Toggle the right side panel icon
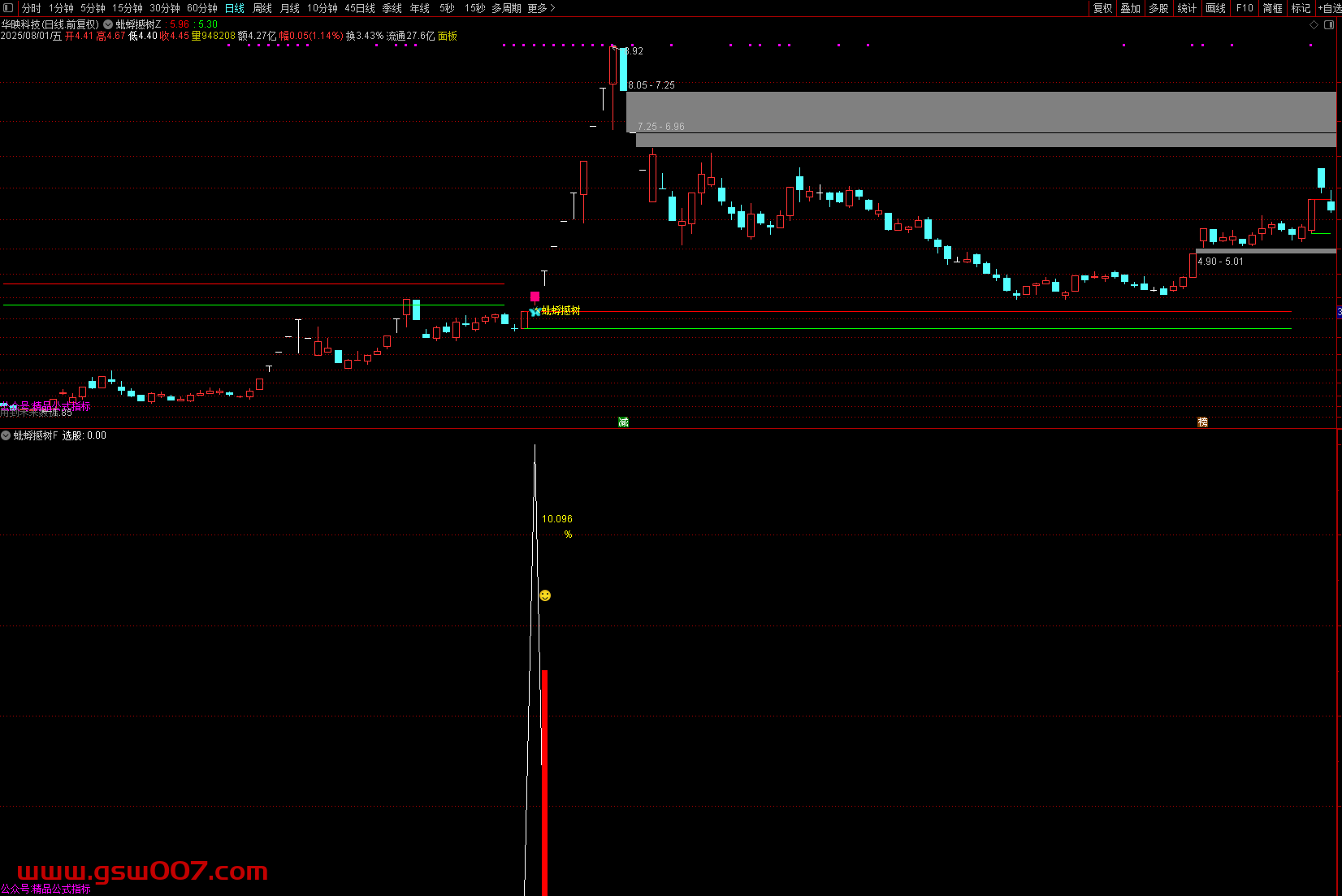 point(1330,25)
